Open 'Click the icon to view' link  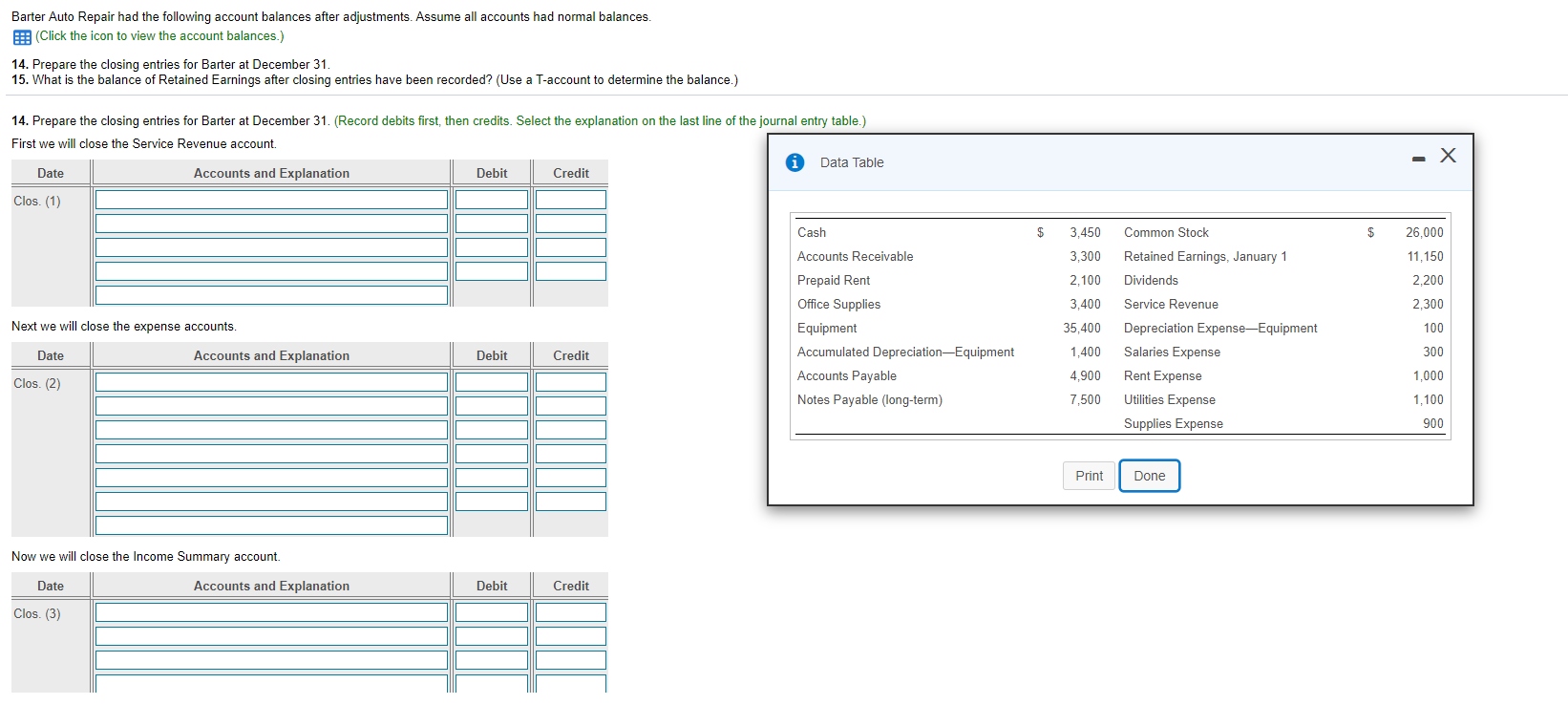tap(159, 36)
